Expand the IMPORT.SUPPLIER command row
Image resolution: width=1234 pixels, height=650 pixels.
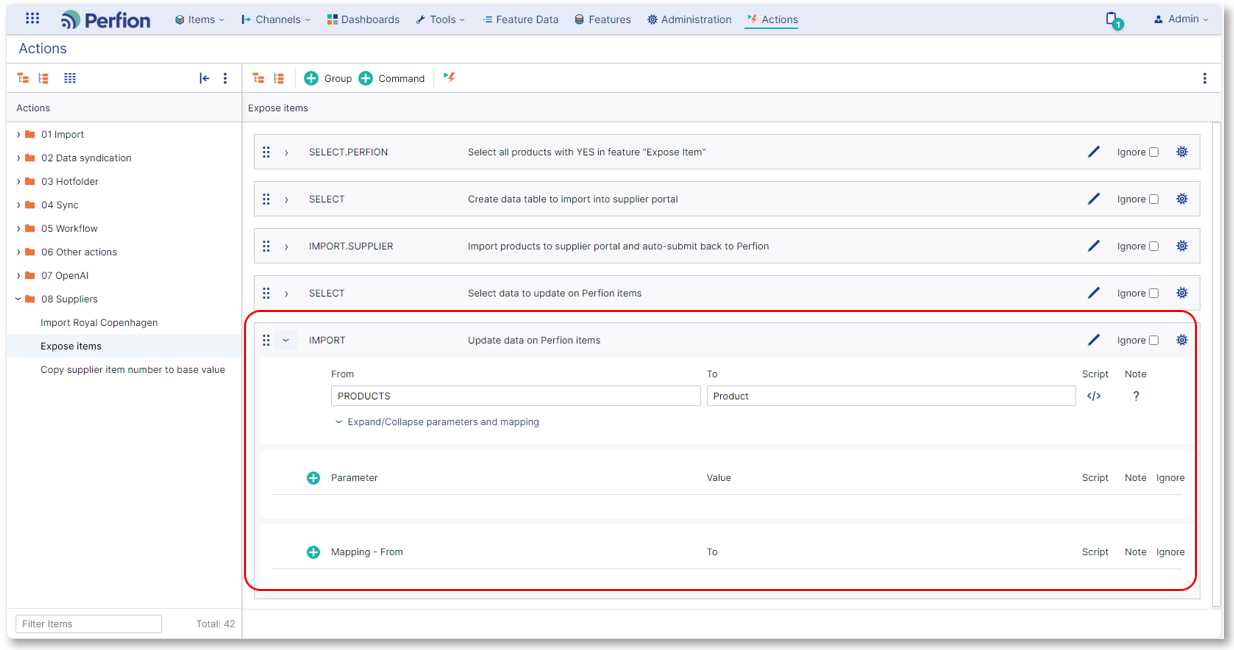click(x=286, y=246)
